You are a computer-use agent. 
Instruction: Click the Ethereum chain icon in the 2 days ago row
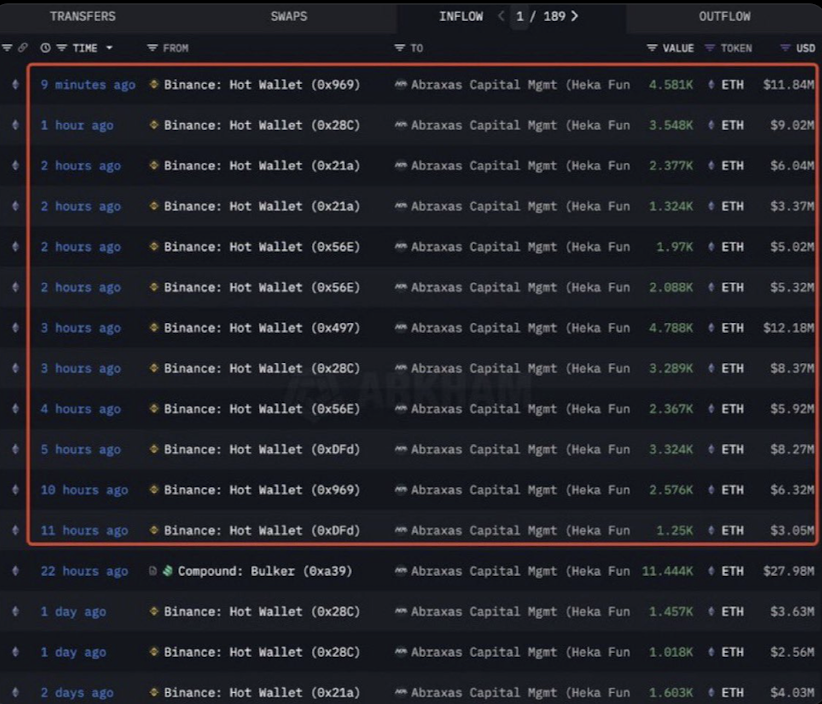tap(15, 692)
